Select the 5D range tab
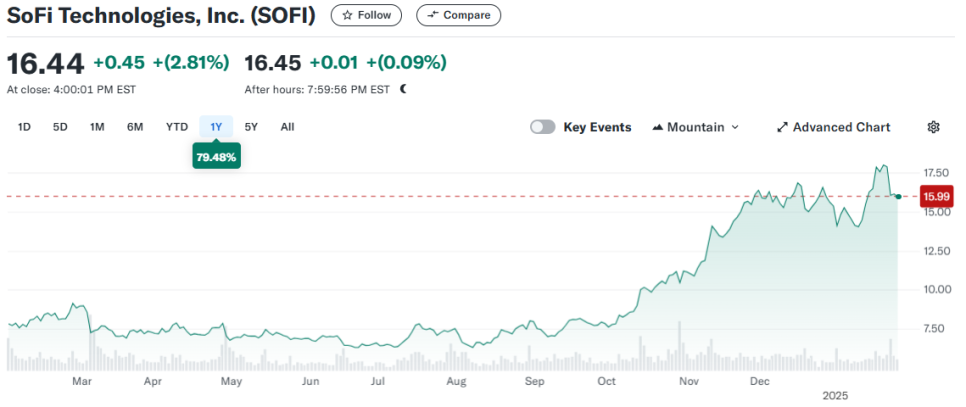Viewport: 966px width, 407px height. [60, 127]
